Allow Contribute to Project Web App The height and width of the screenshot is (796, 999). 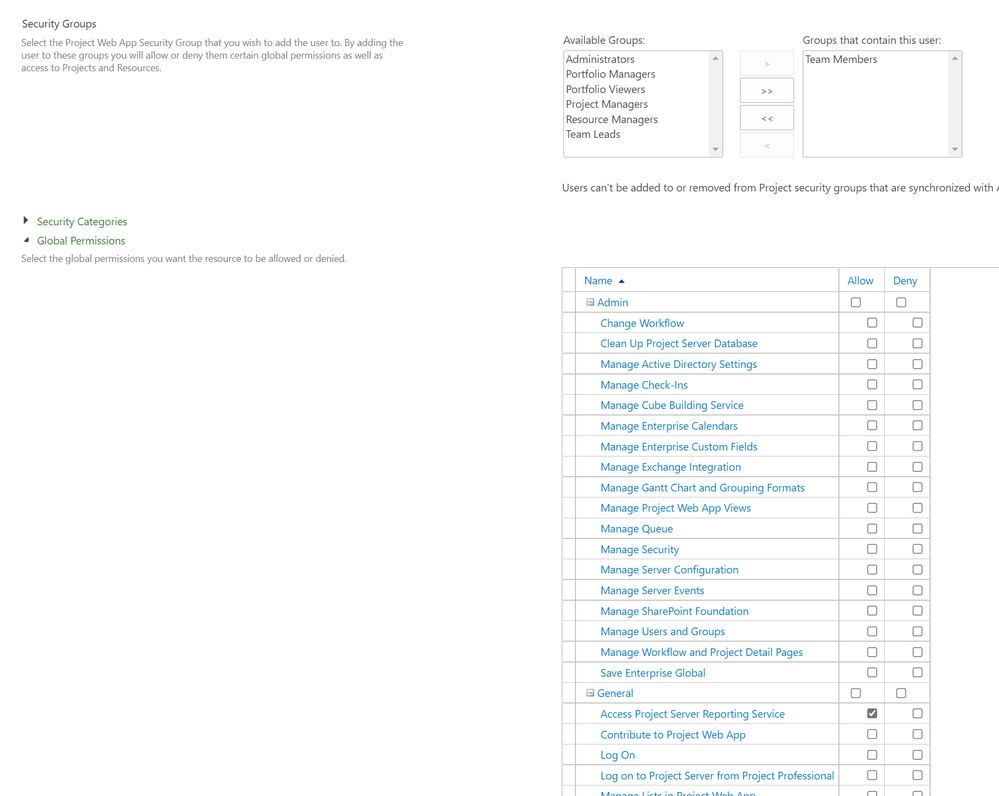tap(872, 734)
